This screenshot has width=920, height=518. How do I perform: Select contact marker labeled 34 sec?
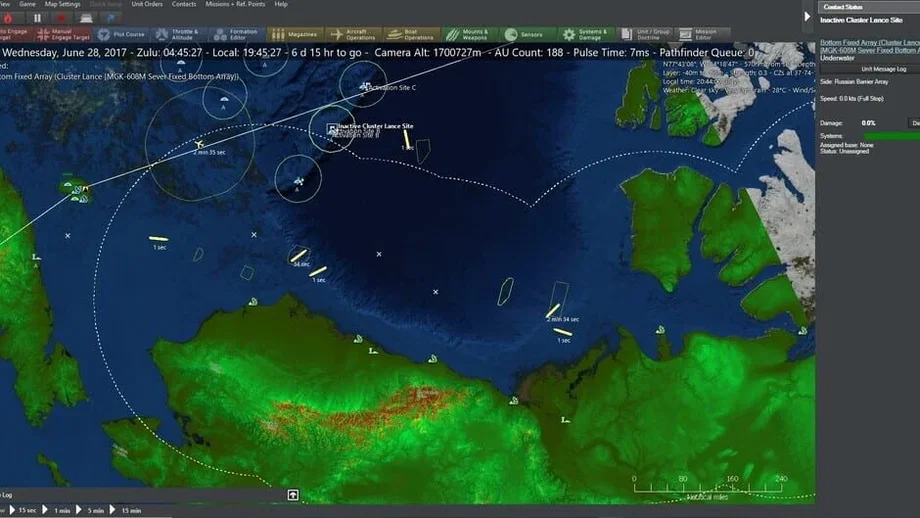coord(299,256)
